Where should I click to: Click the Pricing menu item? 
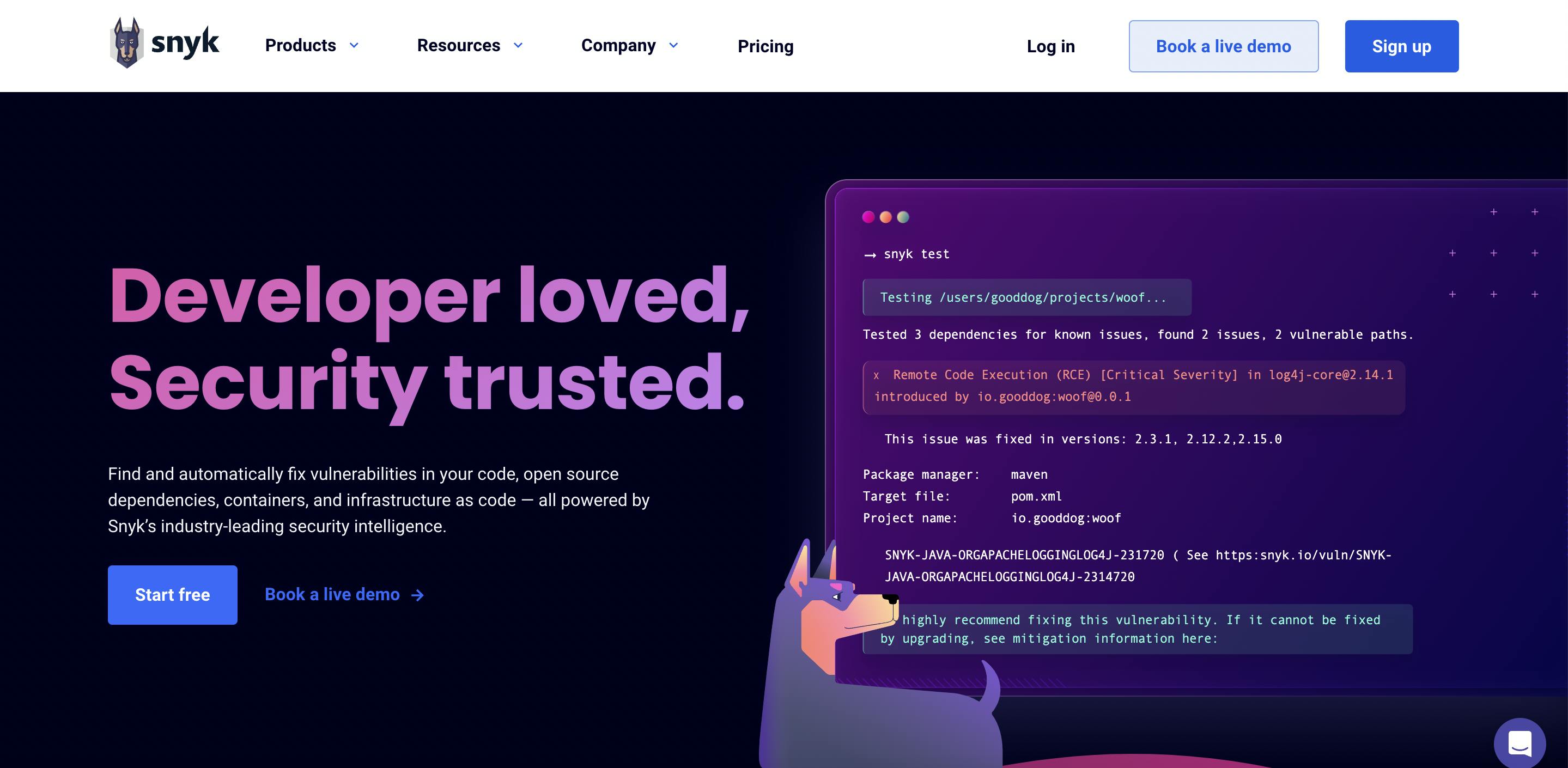[765, 46]
